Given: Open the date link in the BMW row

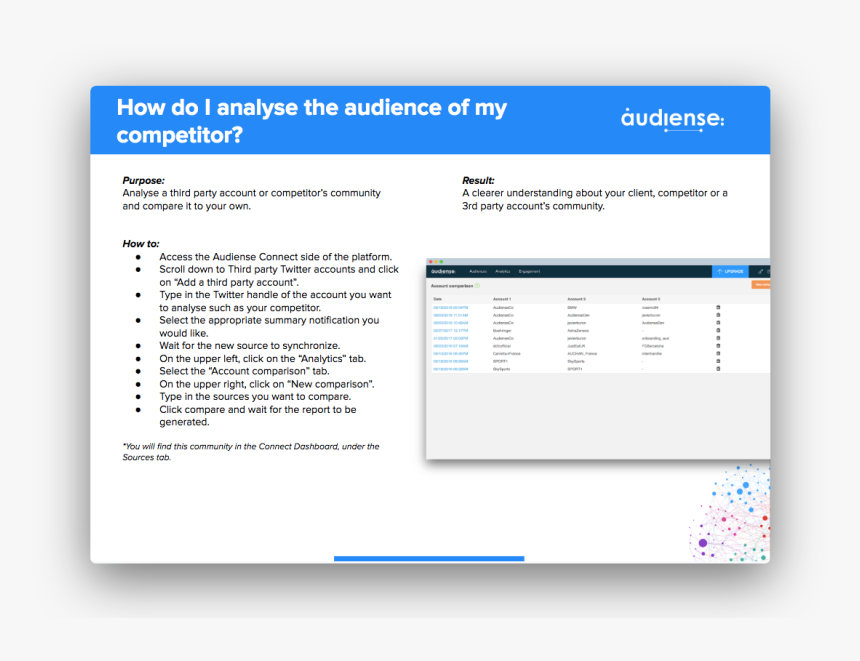Looking at the screenshot, I should click(x=450, y=308).
